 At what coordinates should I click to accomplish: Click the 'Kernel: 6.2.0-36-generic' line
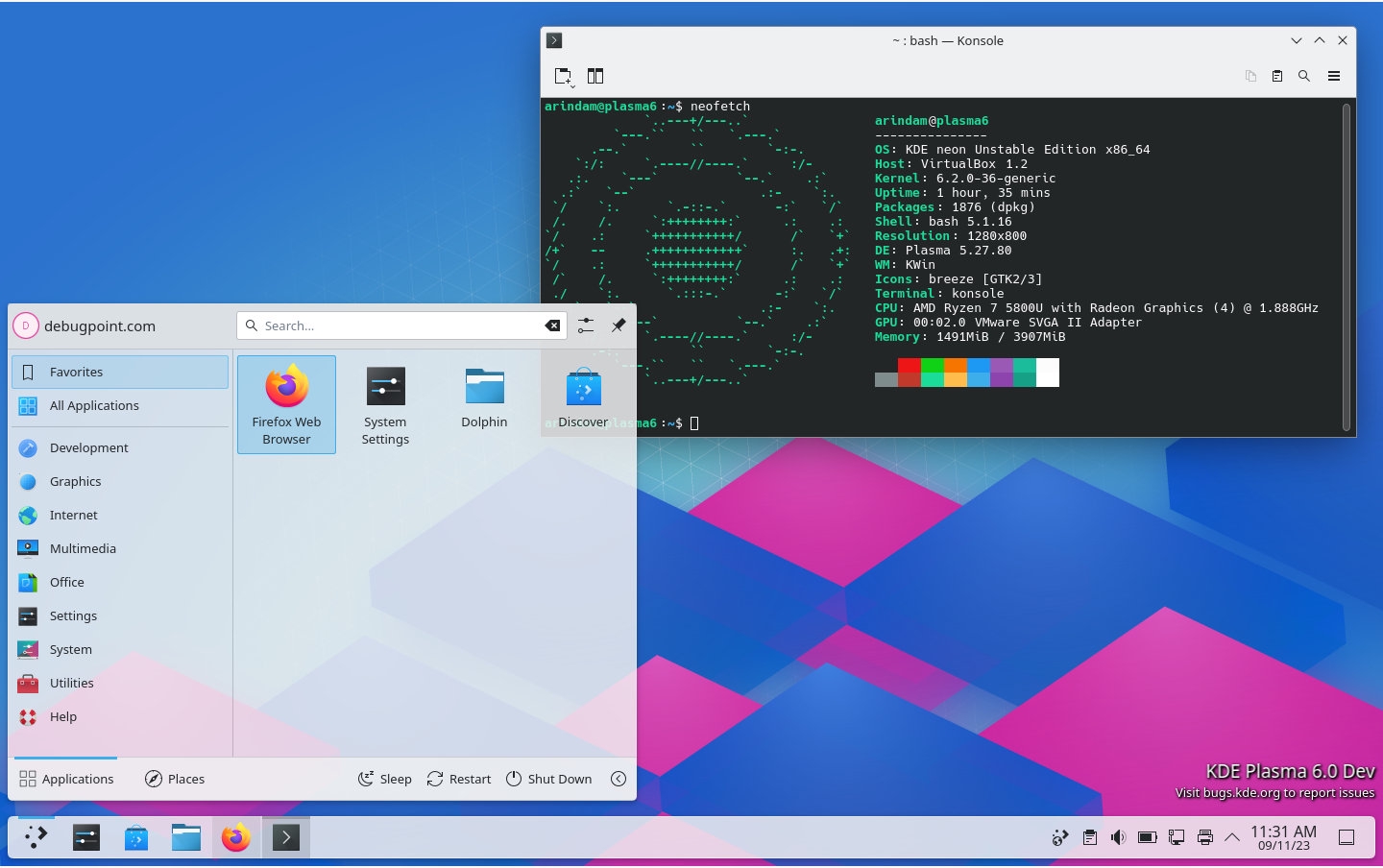(x=965, y=179)
